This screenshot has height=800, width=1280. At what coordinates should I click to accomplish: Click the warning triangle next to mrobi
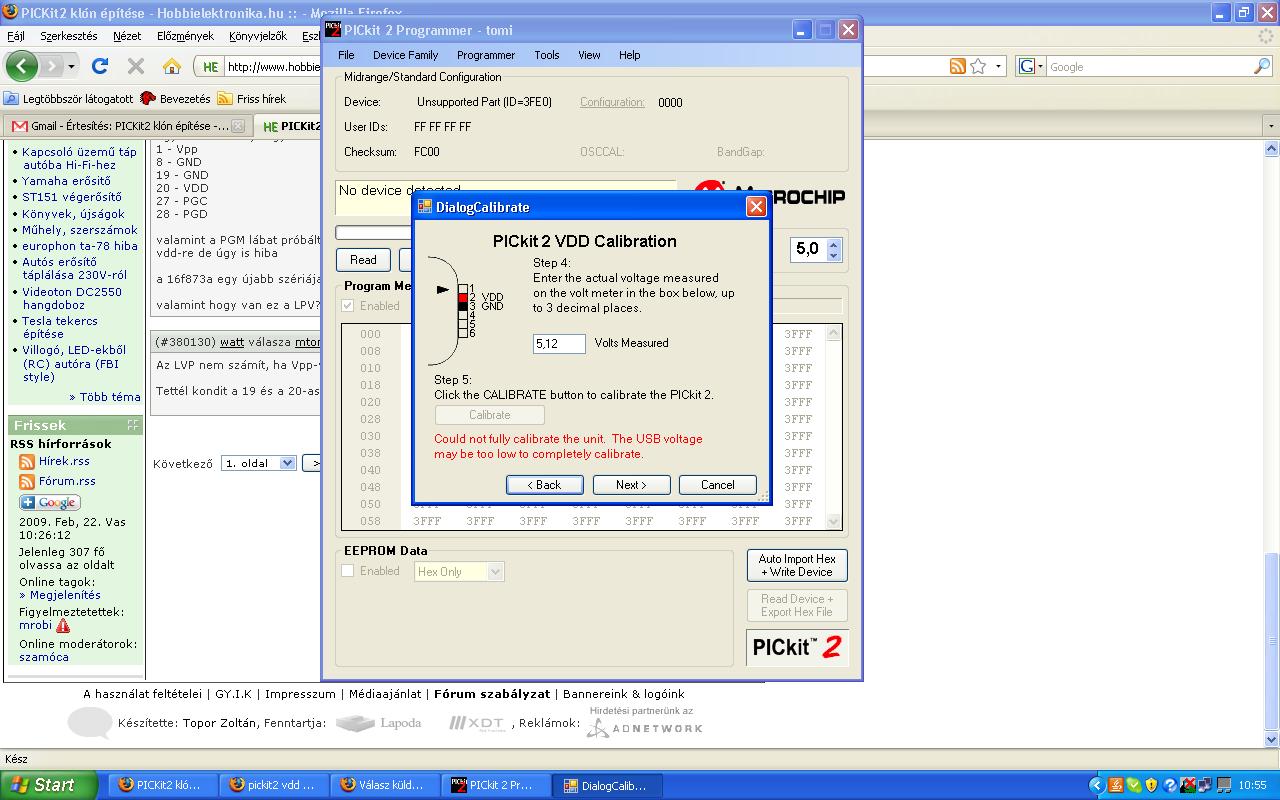pos(63,626)
